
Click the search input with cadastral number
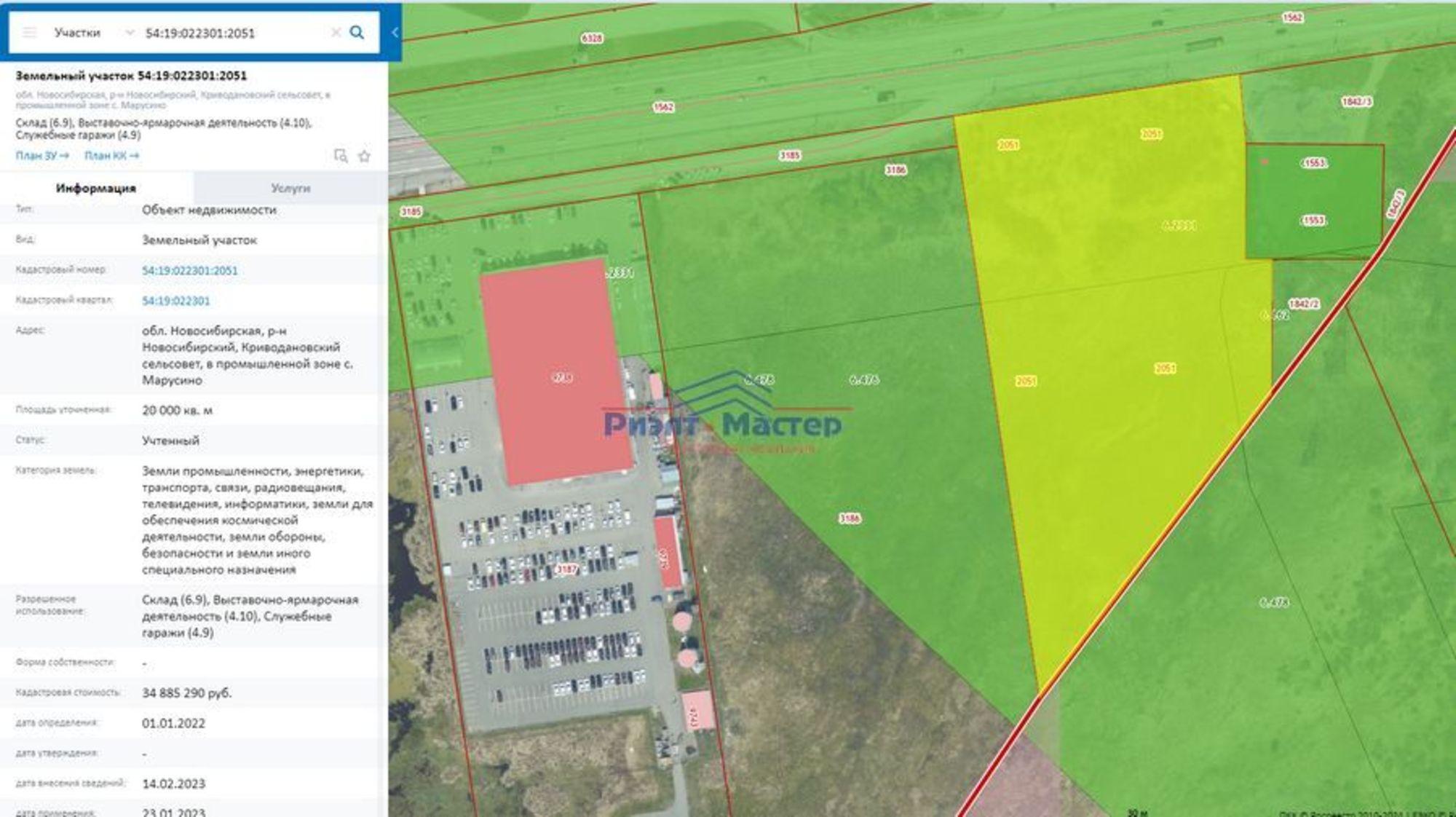233,33
